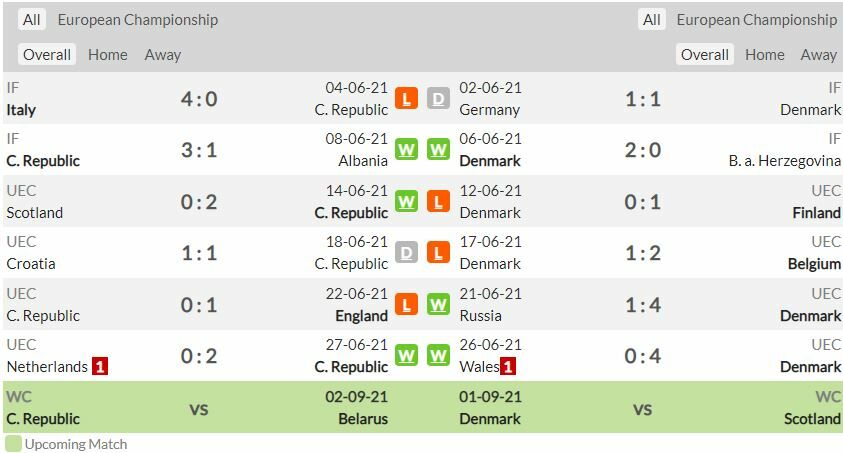Click the red card icon beside Wales
The image size is (843, 453).
[x=508, y=366]
